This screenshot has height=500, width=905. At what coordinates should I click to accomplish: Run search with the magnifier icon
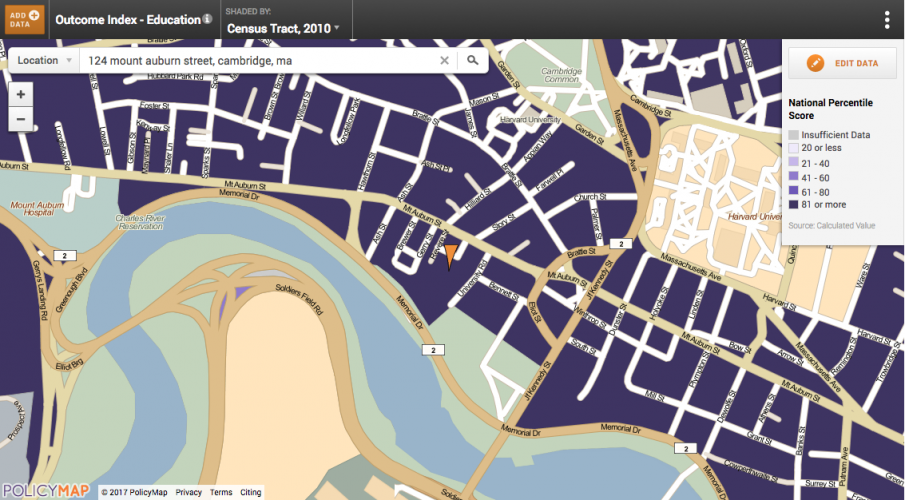click(473, 61)
